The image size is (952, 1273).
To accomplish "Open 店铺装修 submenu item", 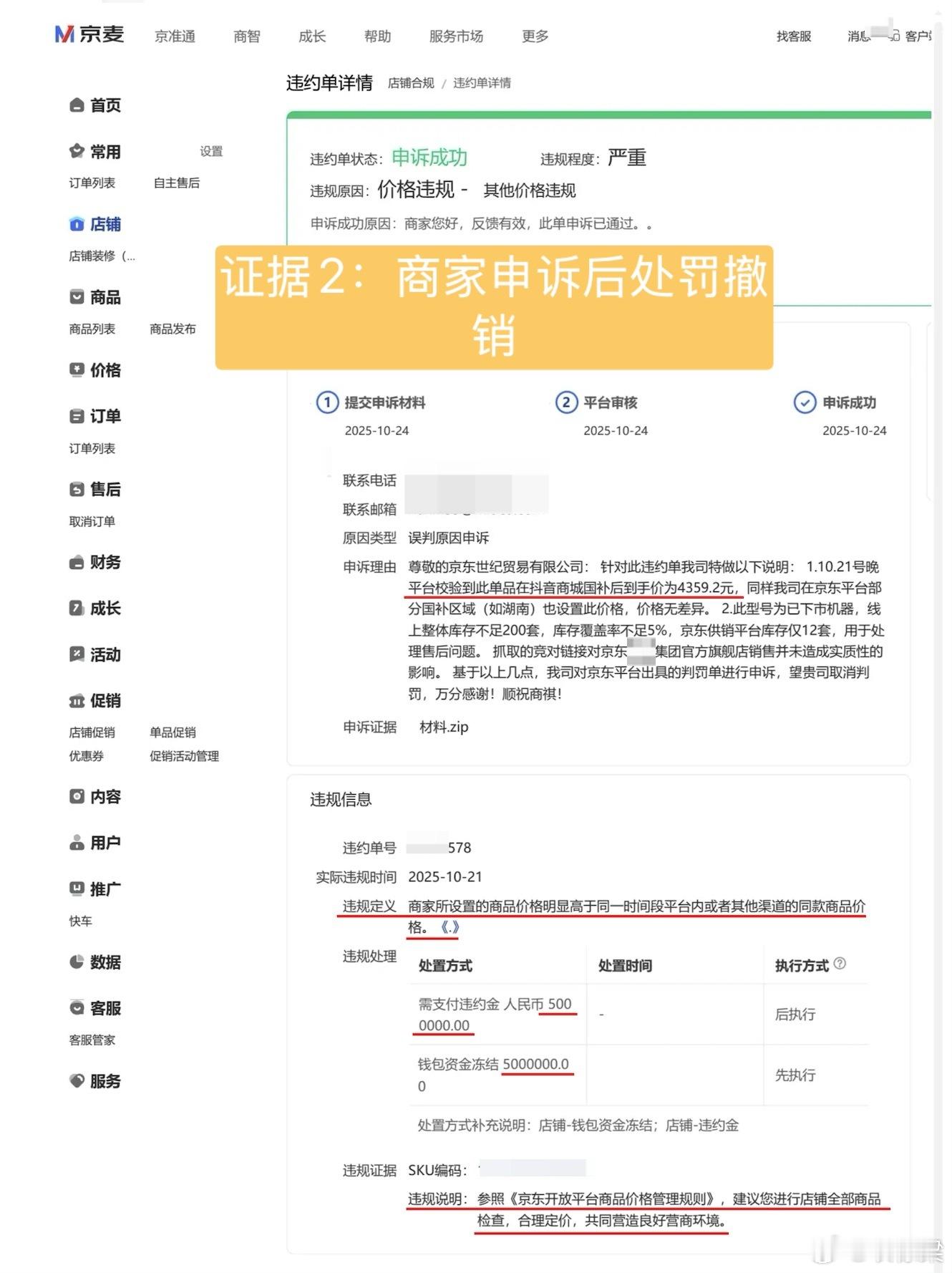I will (x=102, y=256).
